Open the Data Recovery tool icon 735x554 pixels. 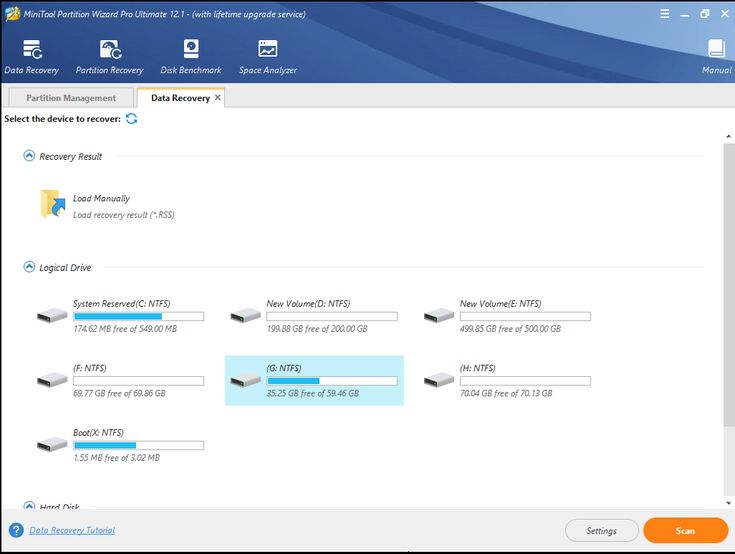point(32,49)
